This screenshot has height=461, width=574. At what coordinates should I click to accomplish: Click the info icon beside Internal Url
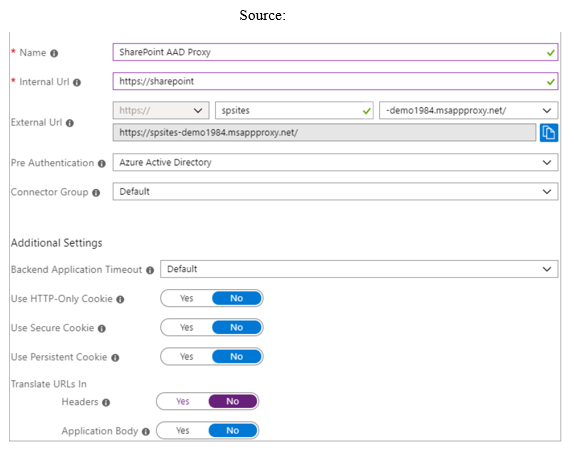(x=77, y=82)
